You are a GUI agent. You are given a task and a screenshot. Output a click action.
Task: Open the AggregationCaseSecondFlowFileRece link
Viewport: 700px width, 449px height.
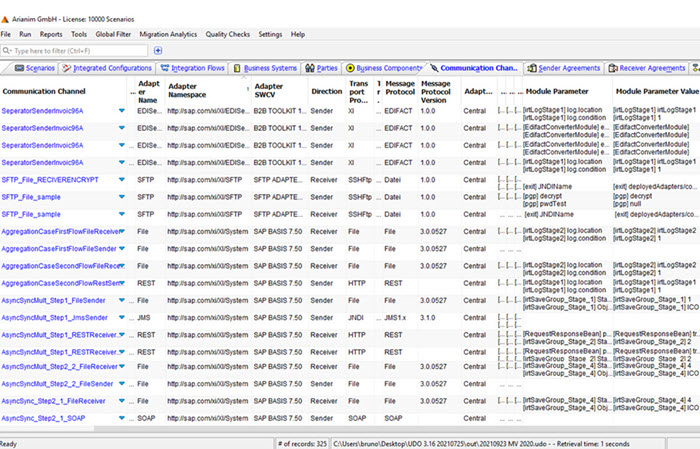tap(62, 266)
